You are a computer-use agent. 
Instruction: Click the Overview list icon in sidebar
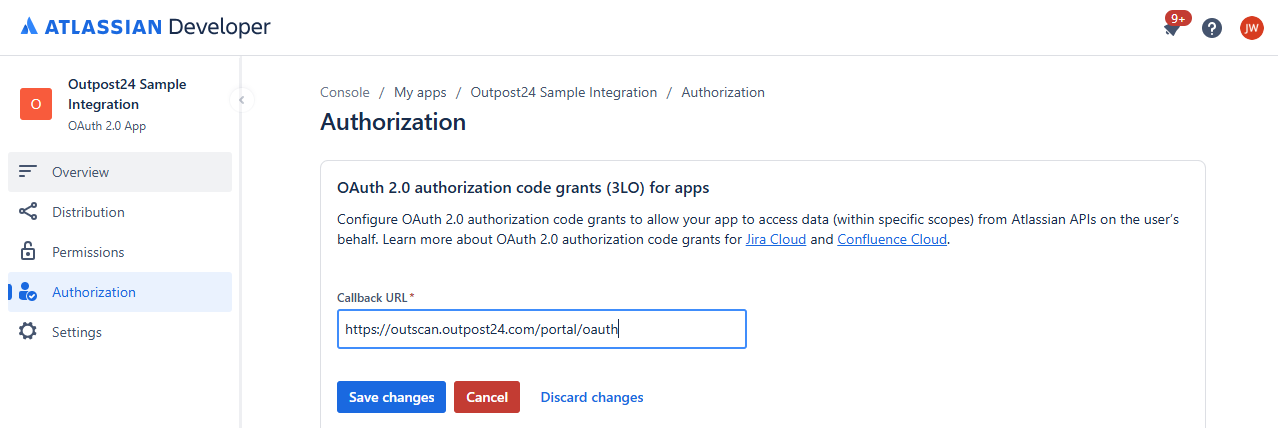click(x=28, y=172)
